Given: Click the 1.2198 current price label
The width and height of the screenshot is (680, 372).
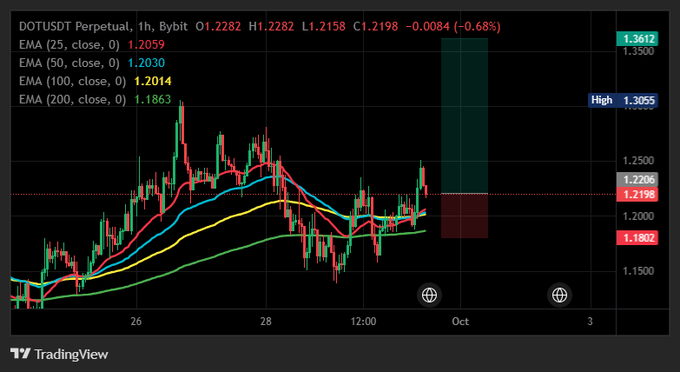Looking at the screenshot, I should (x=637, y=194).
